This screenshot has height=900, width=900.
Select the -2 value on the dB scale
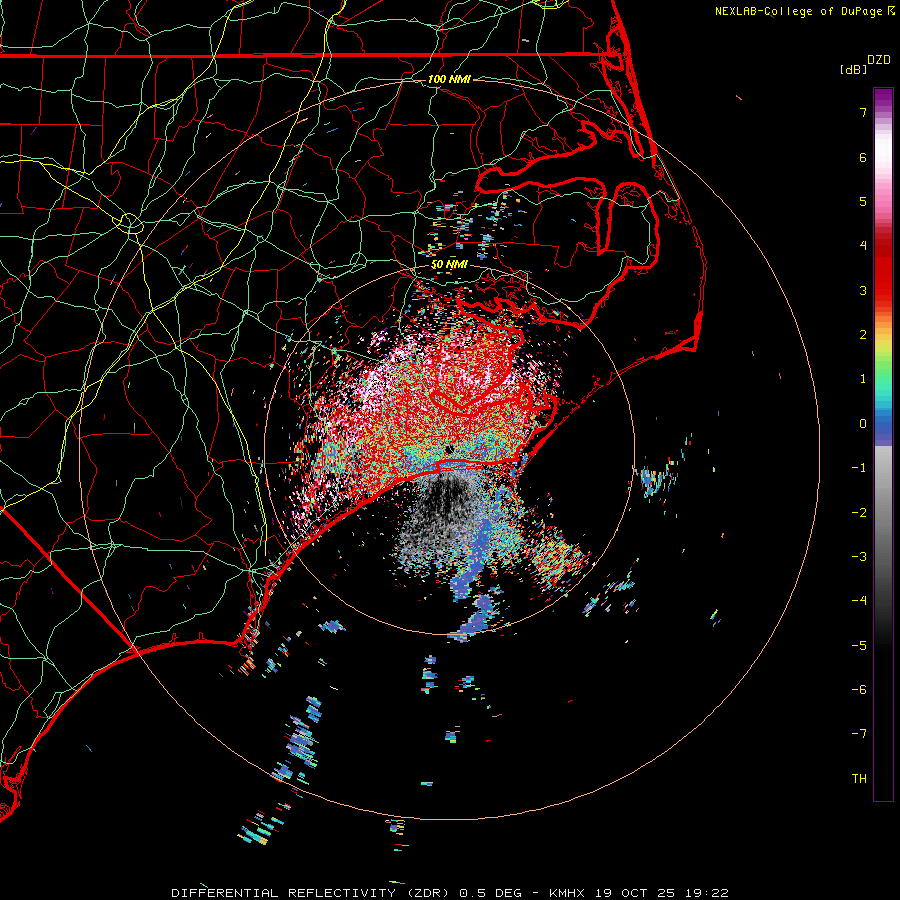(859, 513)
